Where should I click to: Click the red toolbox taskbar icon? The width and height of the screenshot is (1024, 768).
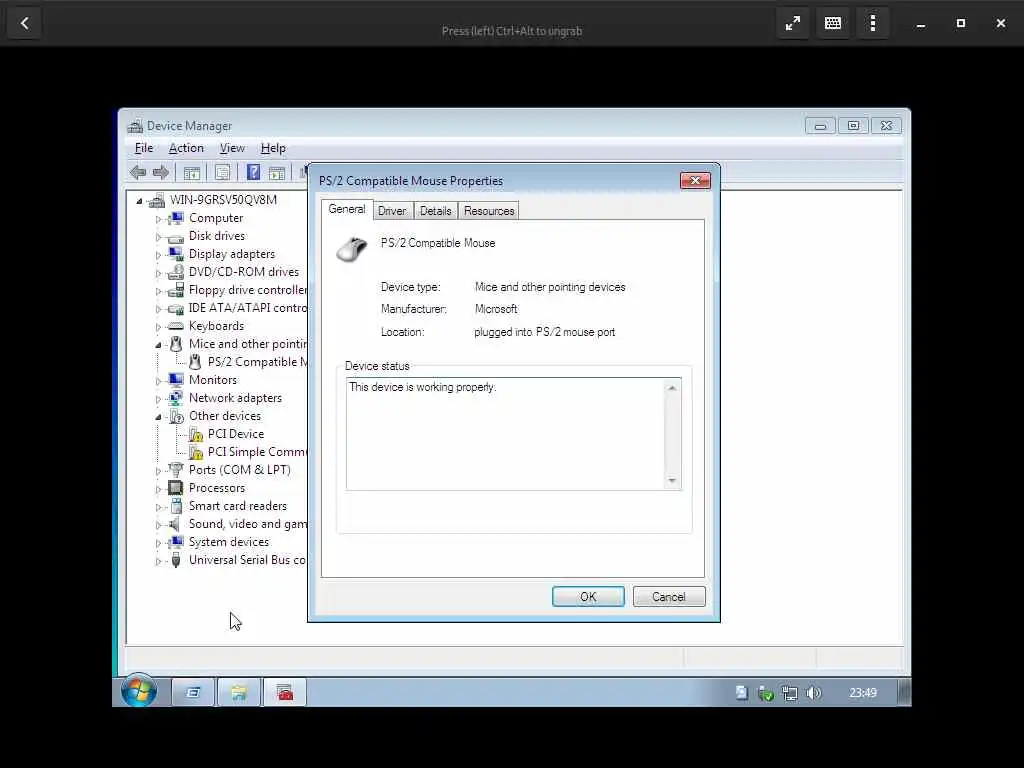[285, 692]
